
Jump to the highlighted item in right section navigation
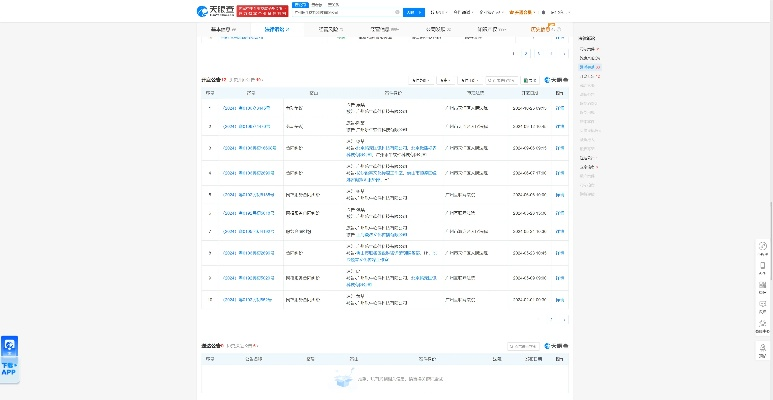pyautogui.click(x=590, y=67)
